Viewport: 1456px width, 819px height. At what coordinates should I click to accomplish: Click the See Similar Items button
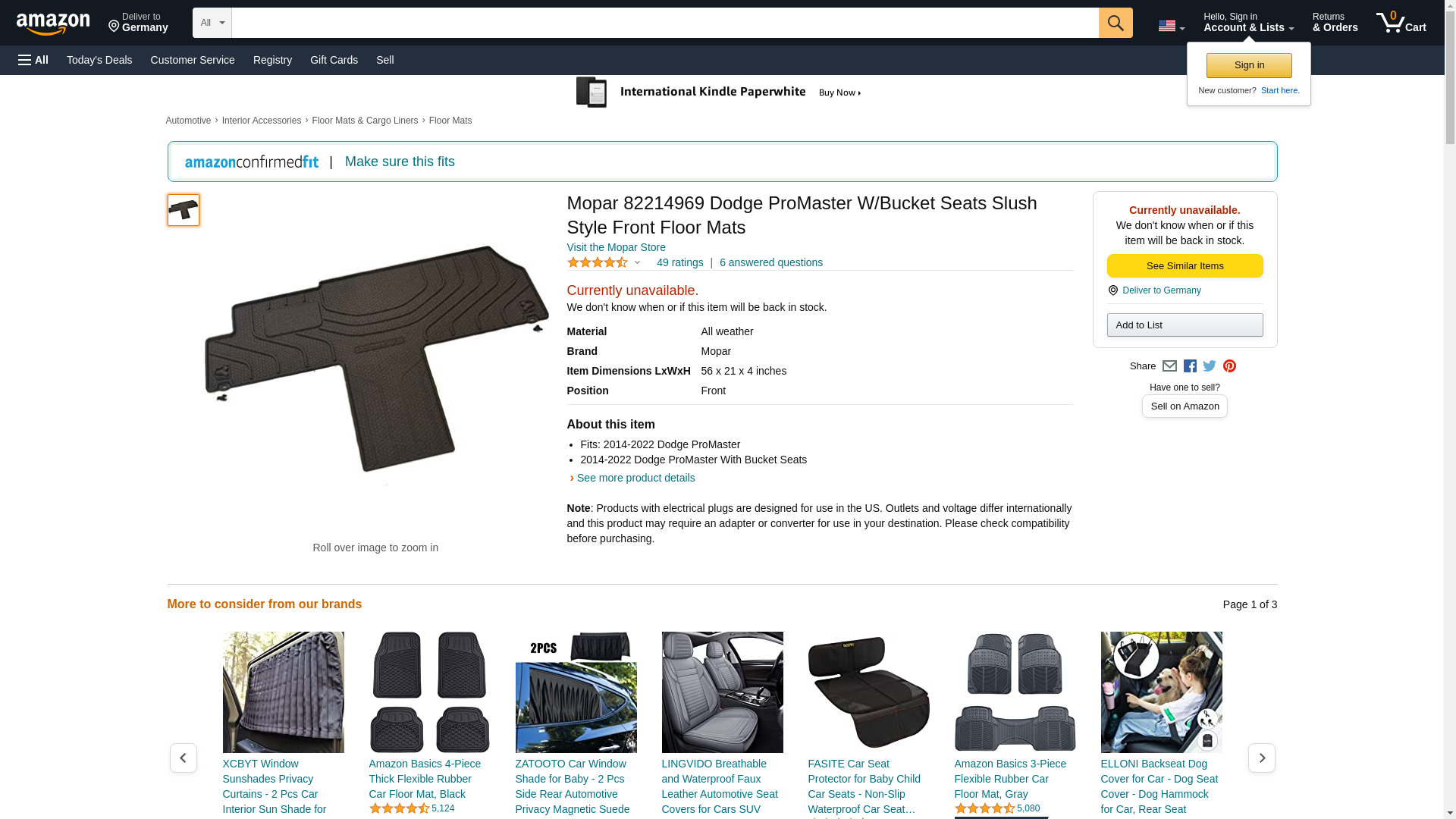pos(1185,265)
